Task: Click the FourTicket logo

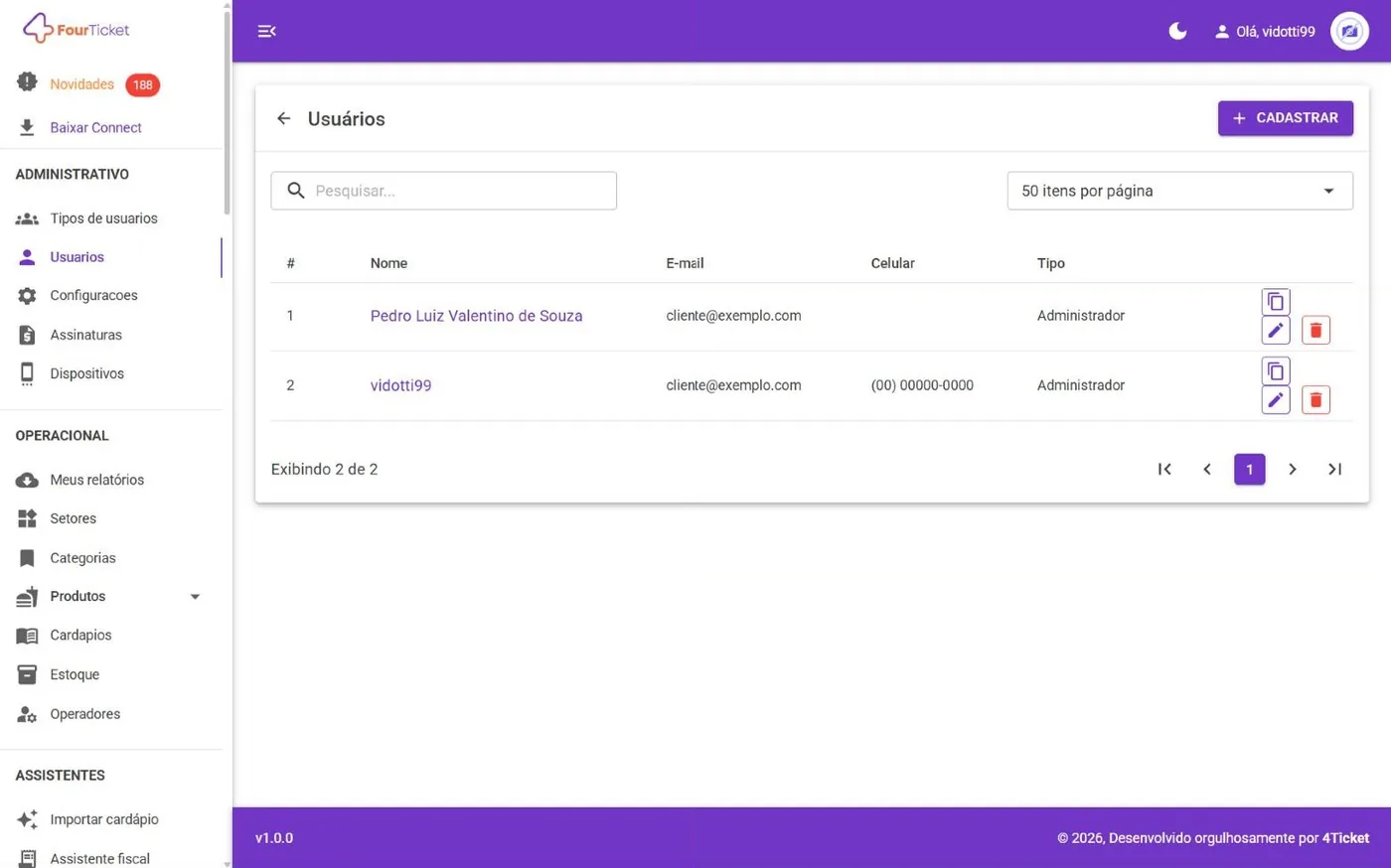Action: (77, 29)
